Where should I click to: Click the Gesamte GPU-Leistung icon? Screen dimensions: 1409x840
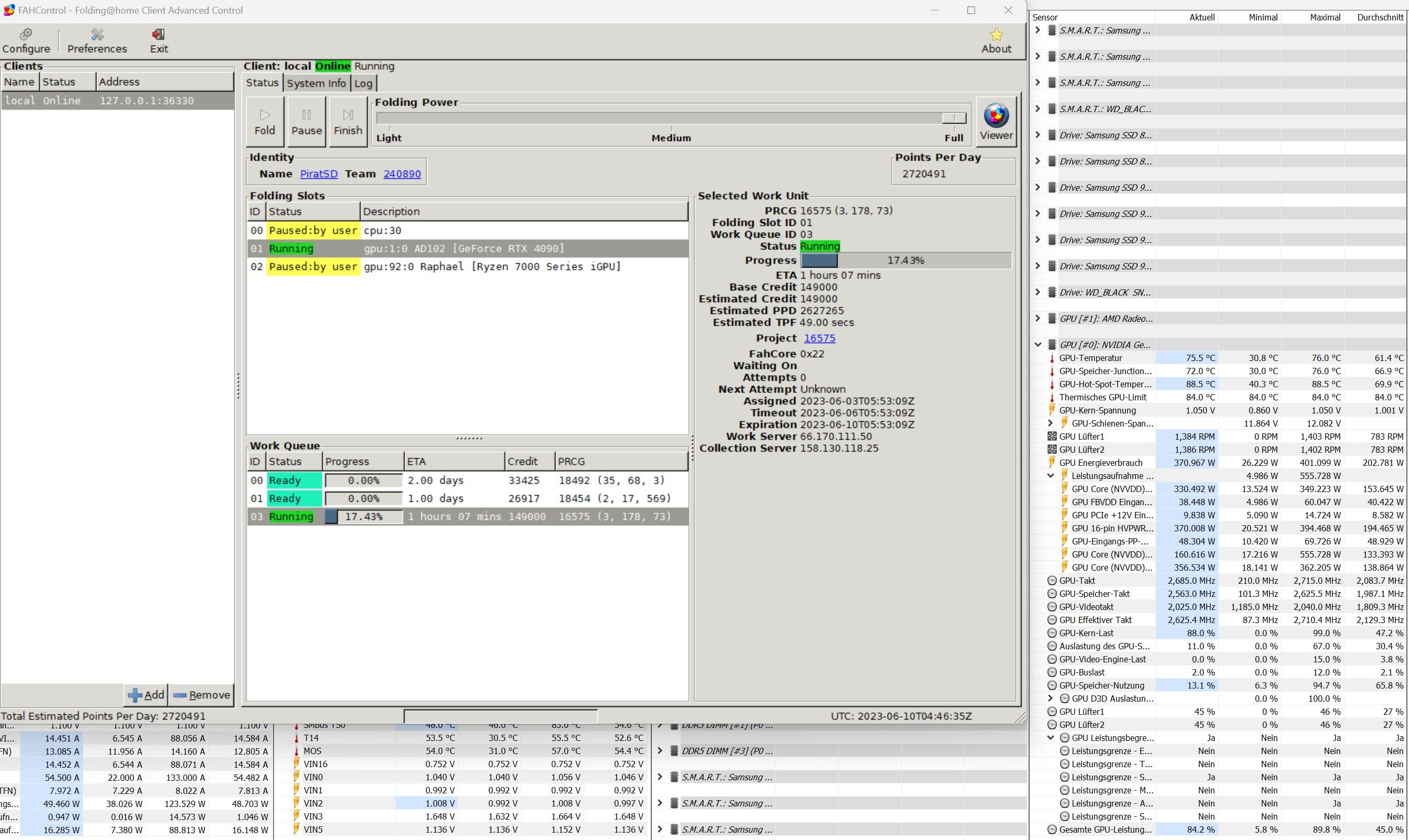tap(1052, 829)
